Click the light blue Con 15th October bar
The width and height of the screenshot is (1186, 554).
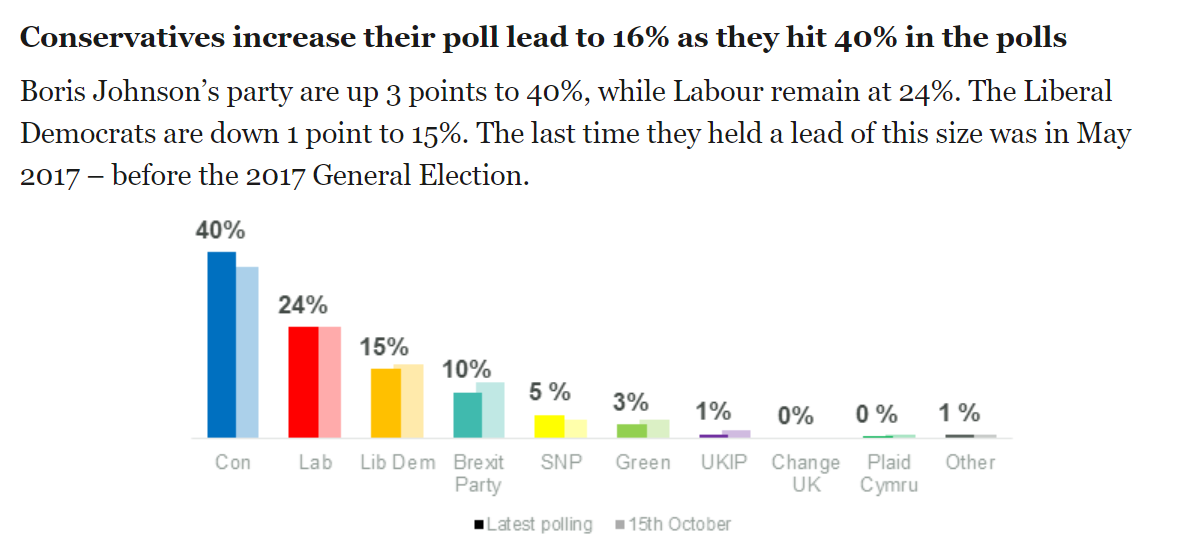[x=247, y=352]
